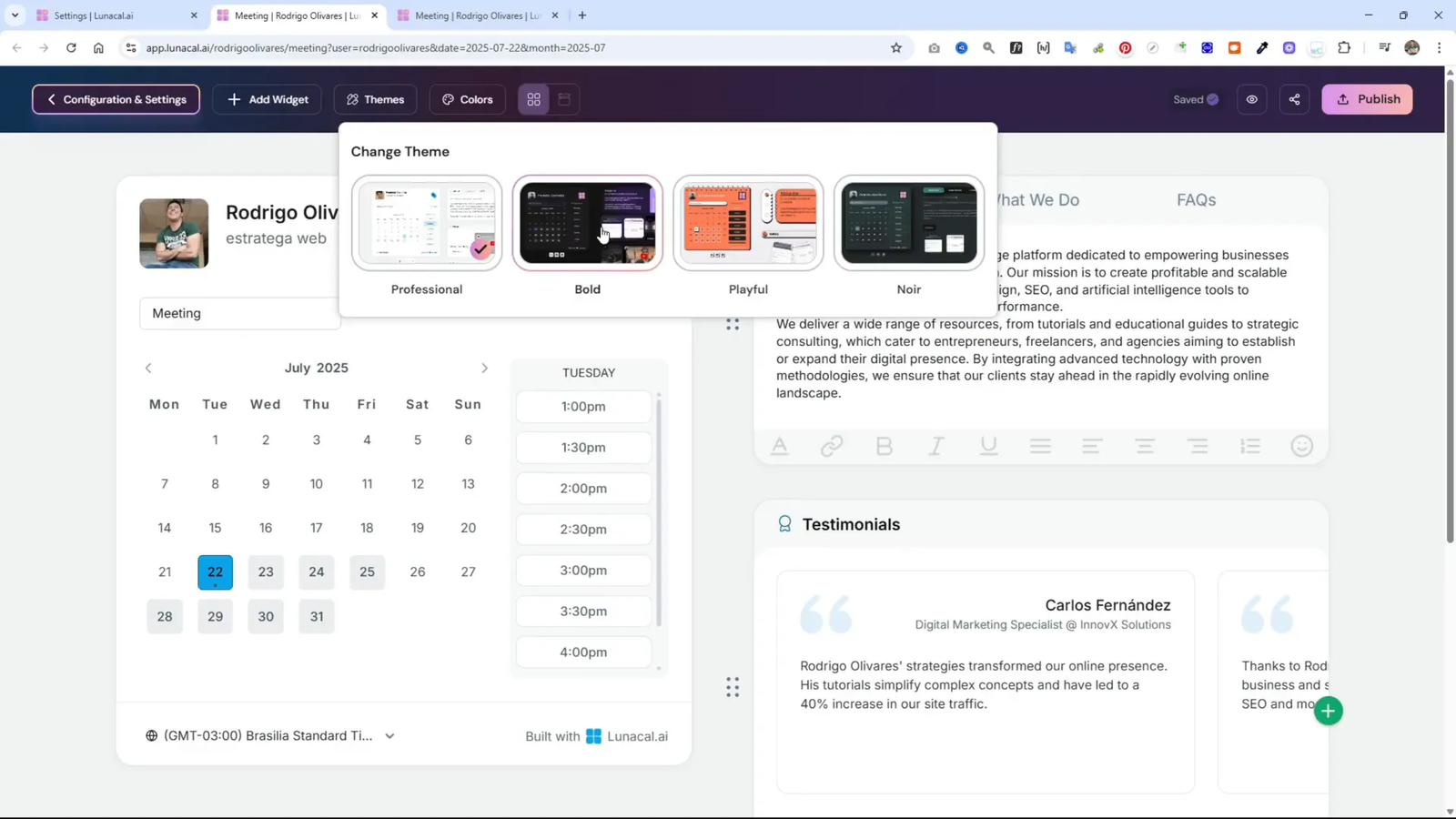Go to previous month with left arrow

click(148, 368)
